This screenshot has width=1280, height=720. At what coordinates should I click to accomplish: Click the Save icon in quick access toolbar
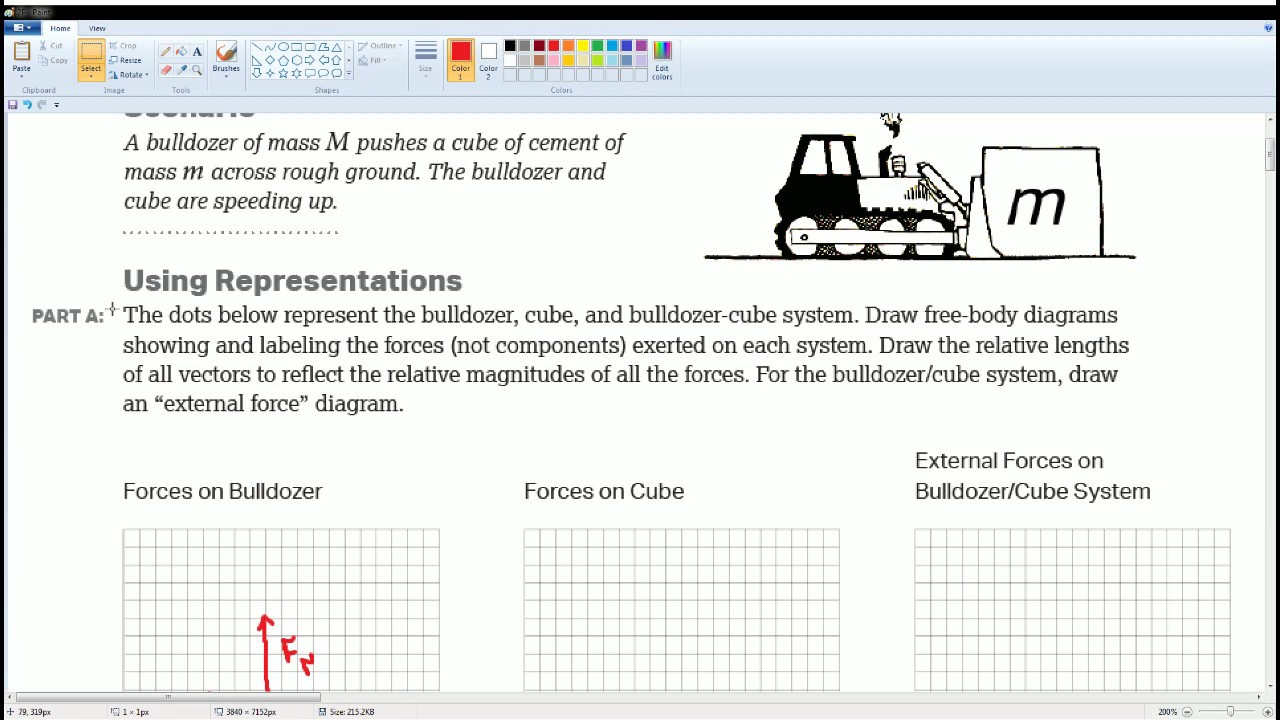(13, 104)
